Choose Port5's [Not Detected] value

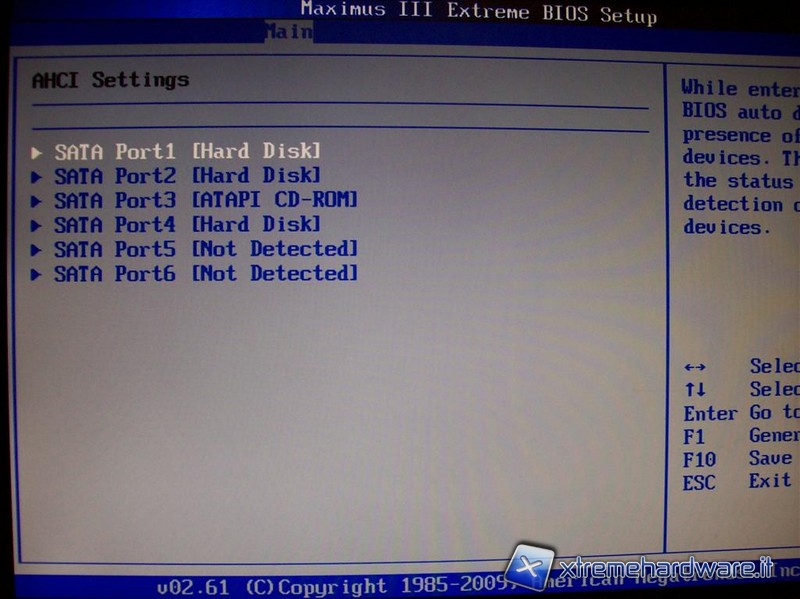pos(274,249)
